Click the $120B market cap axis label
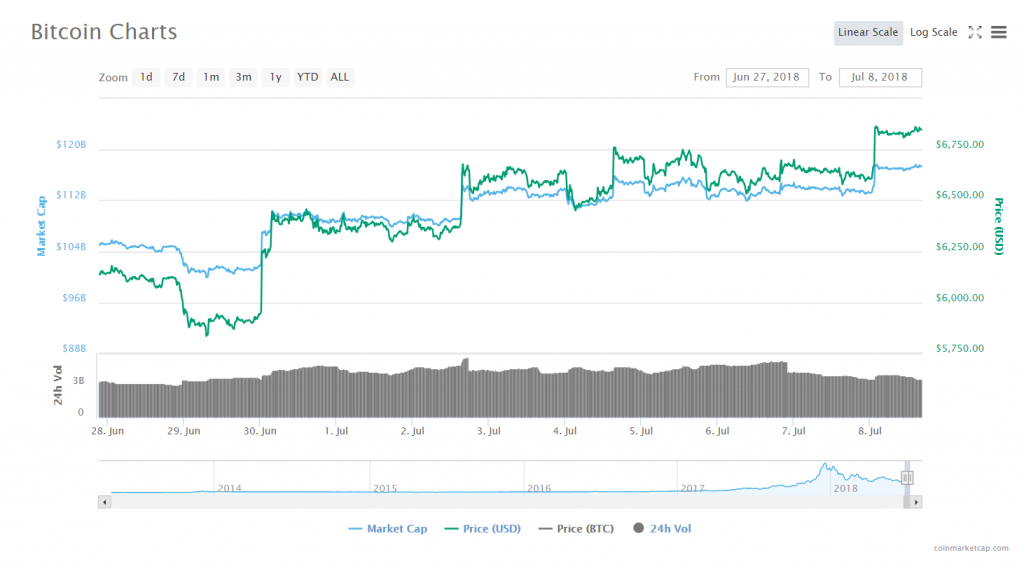 click(x=71, y=144)
